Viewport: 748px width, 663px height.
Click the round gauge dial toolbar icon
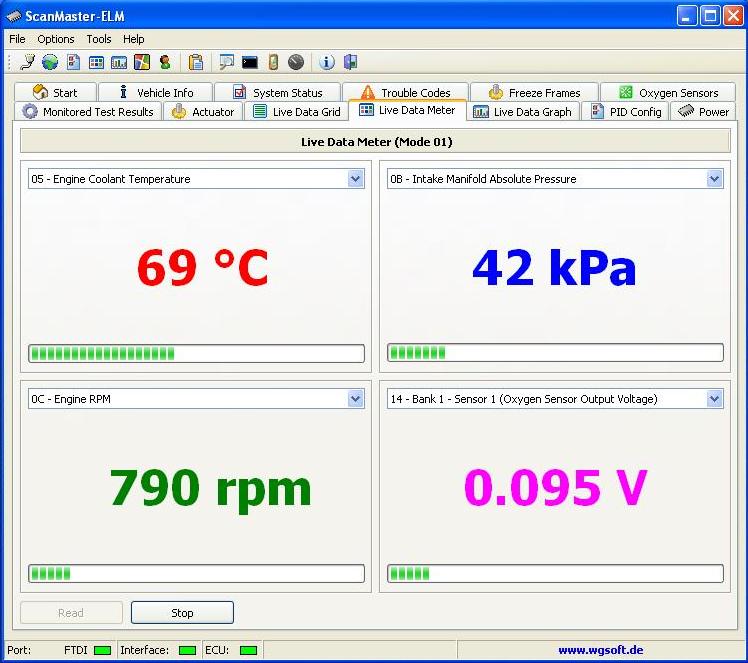pyautogui.click(x=296, y=62)
